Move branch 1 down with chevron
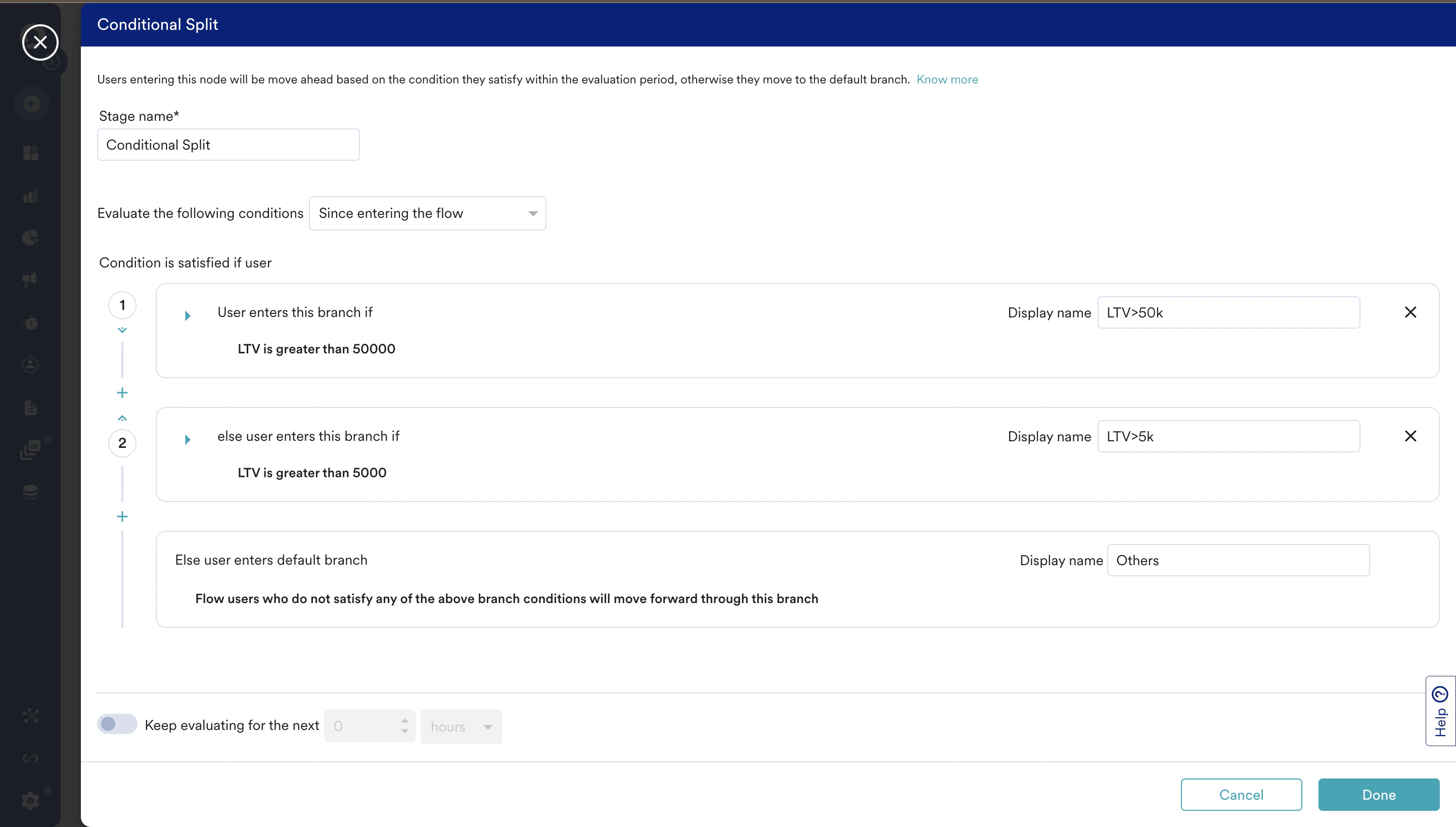1456x827 pixels. [x=122, y=330]
